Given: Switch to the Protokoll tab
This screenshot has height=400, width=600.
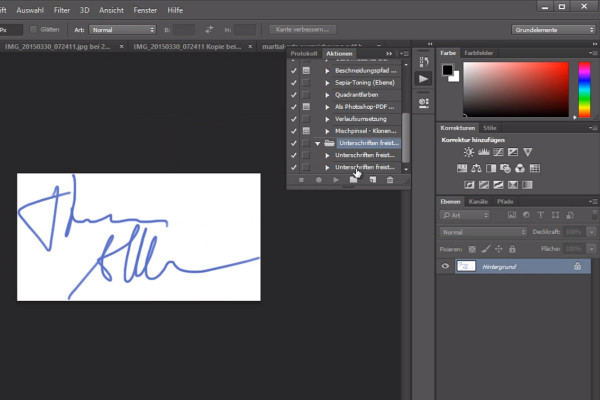Looking at the screenshot, I should tap(304, 54).
